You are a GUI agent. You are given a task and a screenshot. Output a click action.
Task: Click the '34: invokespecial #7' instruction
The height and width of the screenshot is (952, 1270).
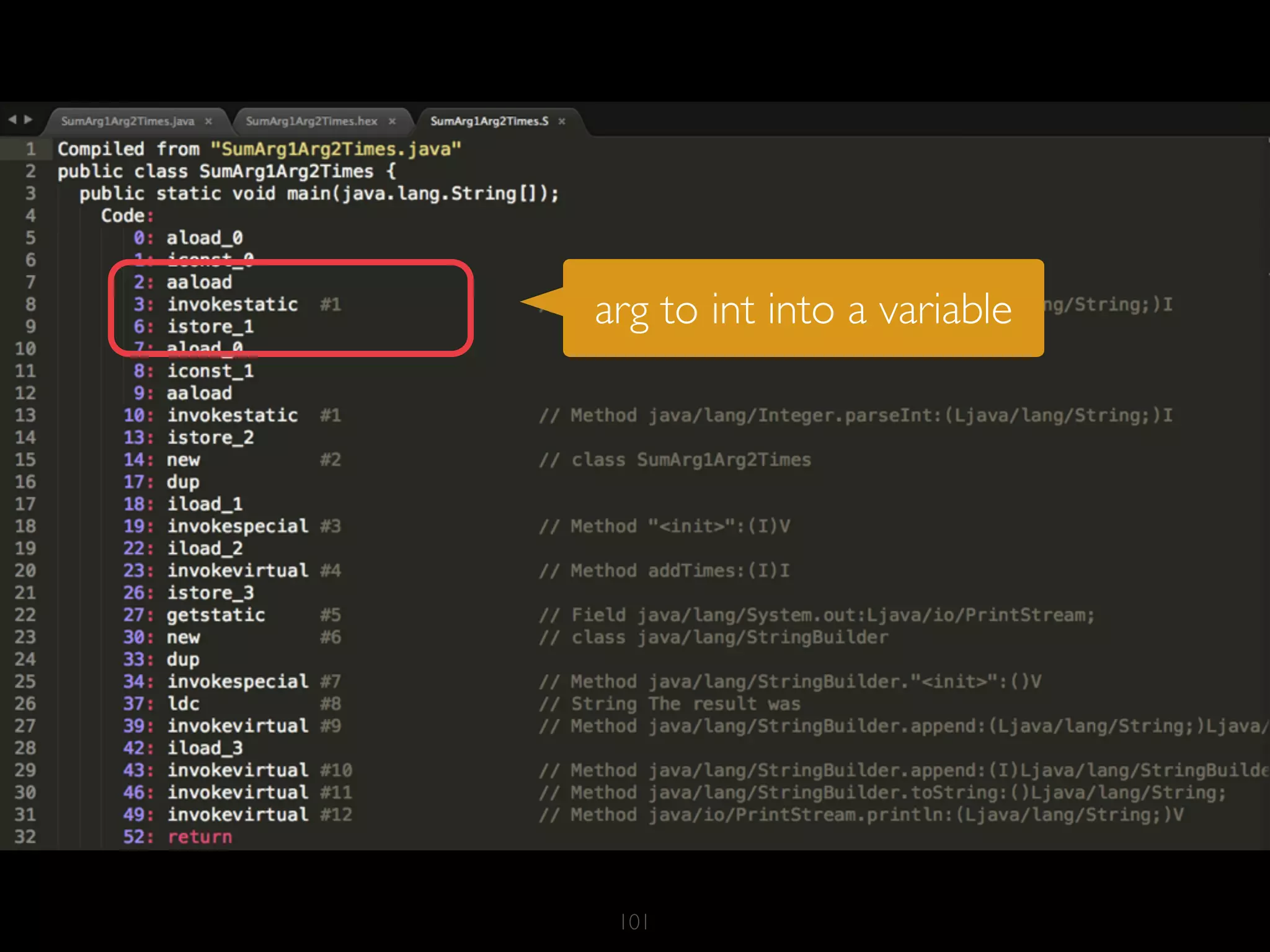(x=233, y=682)
